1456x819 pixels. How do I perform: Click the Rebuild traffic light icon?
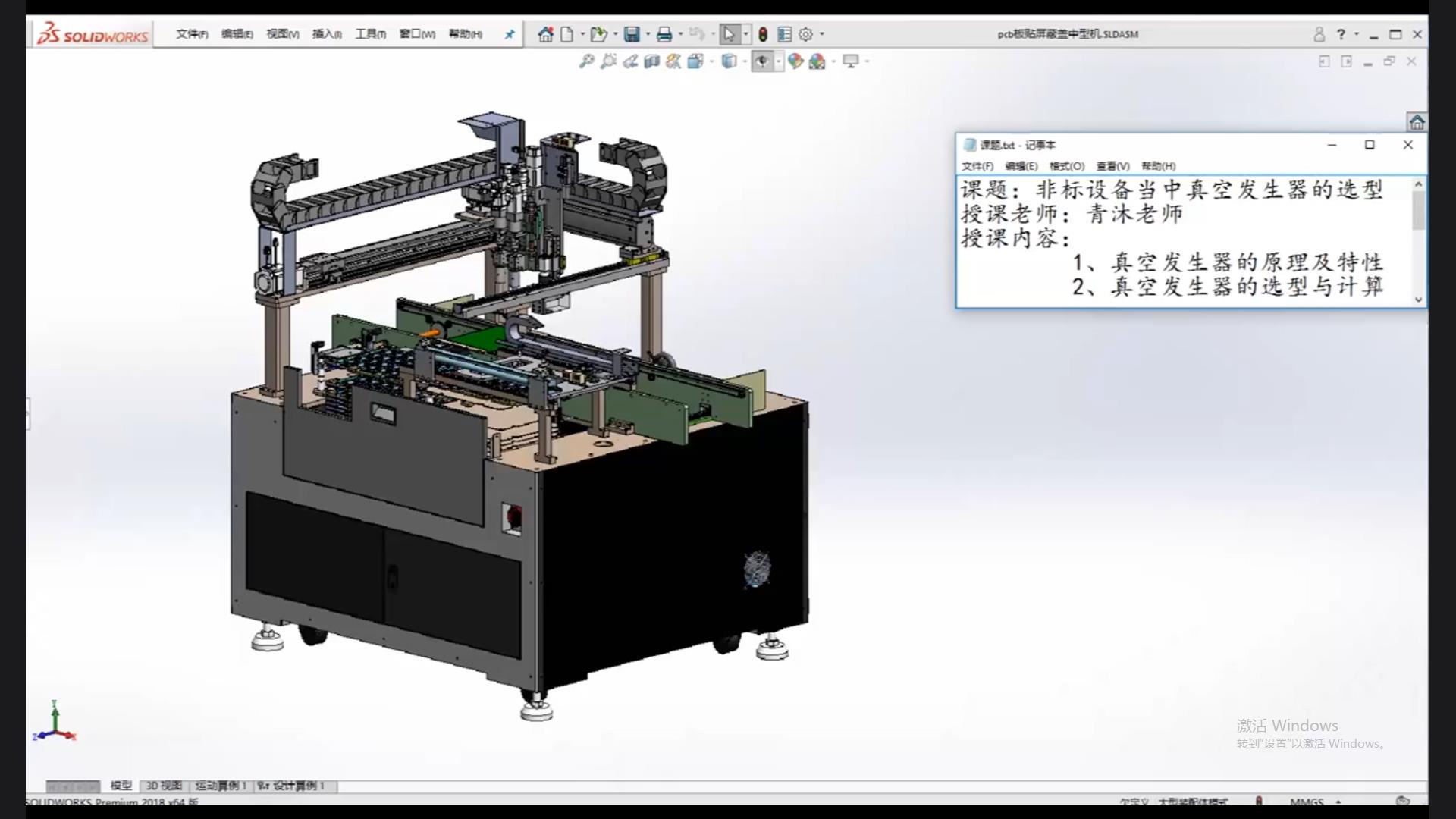click(763, 34)
